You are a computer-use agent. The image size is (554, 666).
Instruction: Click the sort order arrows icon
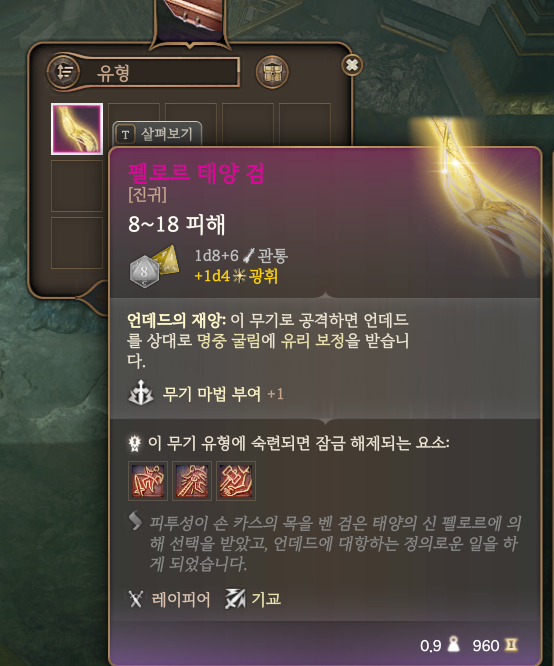tap(63, 72)
